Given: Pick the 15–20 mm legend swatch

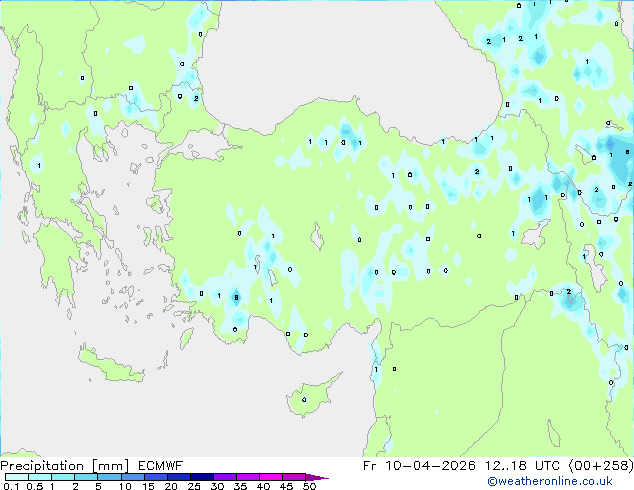Looking at the screenshot, I should tap(155, 477).
